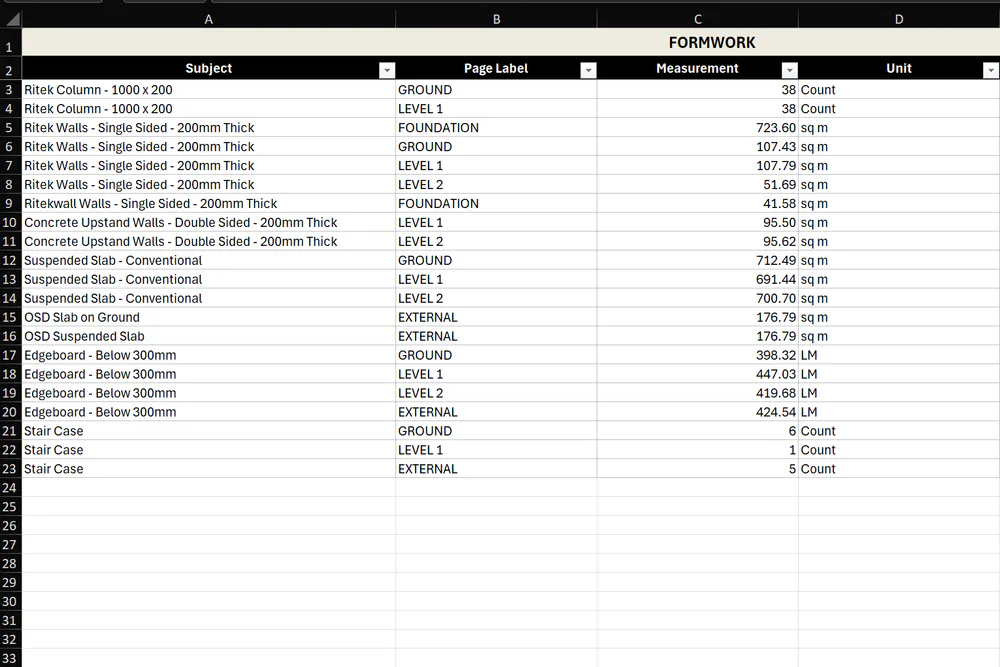Image resolution: width=1000 pixels, height=667 pixels.
Task: Click the Unit header cell text
Action: tap(899, 68)
